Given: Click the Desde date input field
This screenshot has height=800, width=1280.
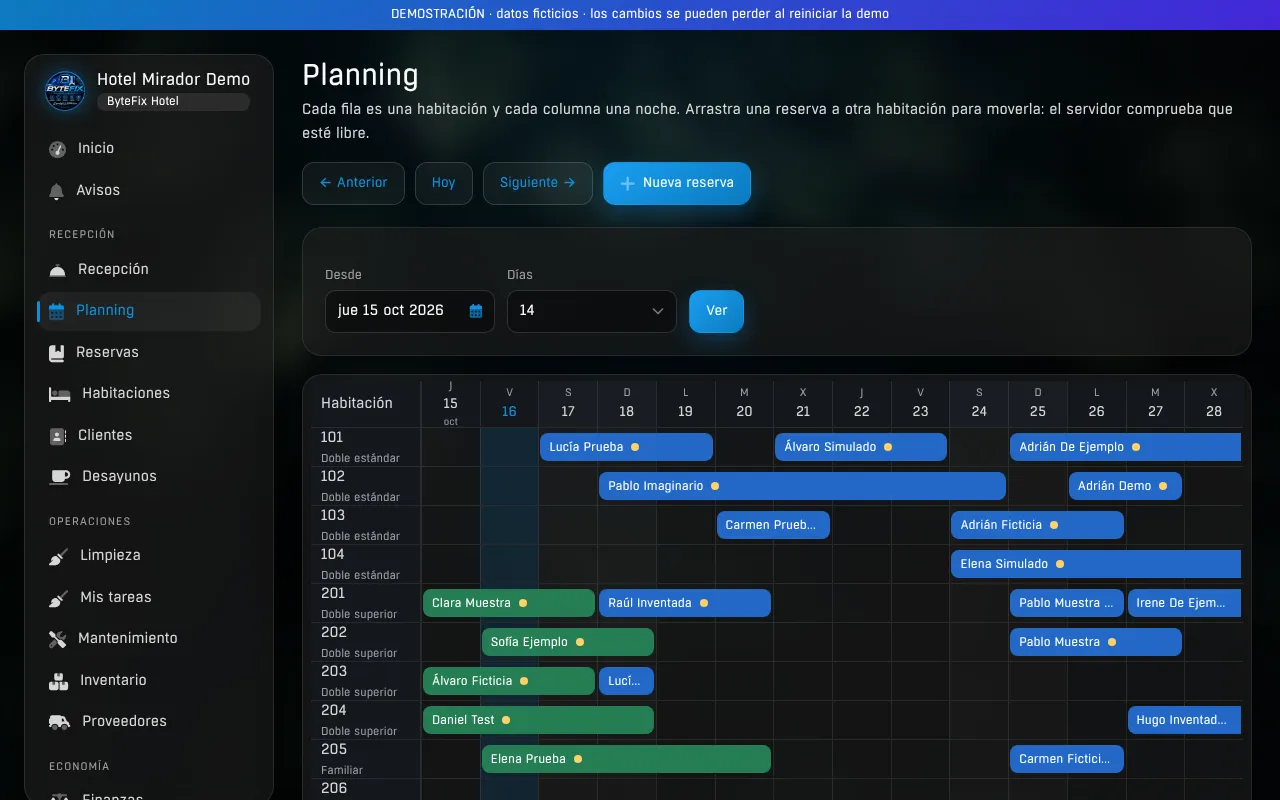Looking at the screenshot, I should click(x=410, y=311).
